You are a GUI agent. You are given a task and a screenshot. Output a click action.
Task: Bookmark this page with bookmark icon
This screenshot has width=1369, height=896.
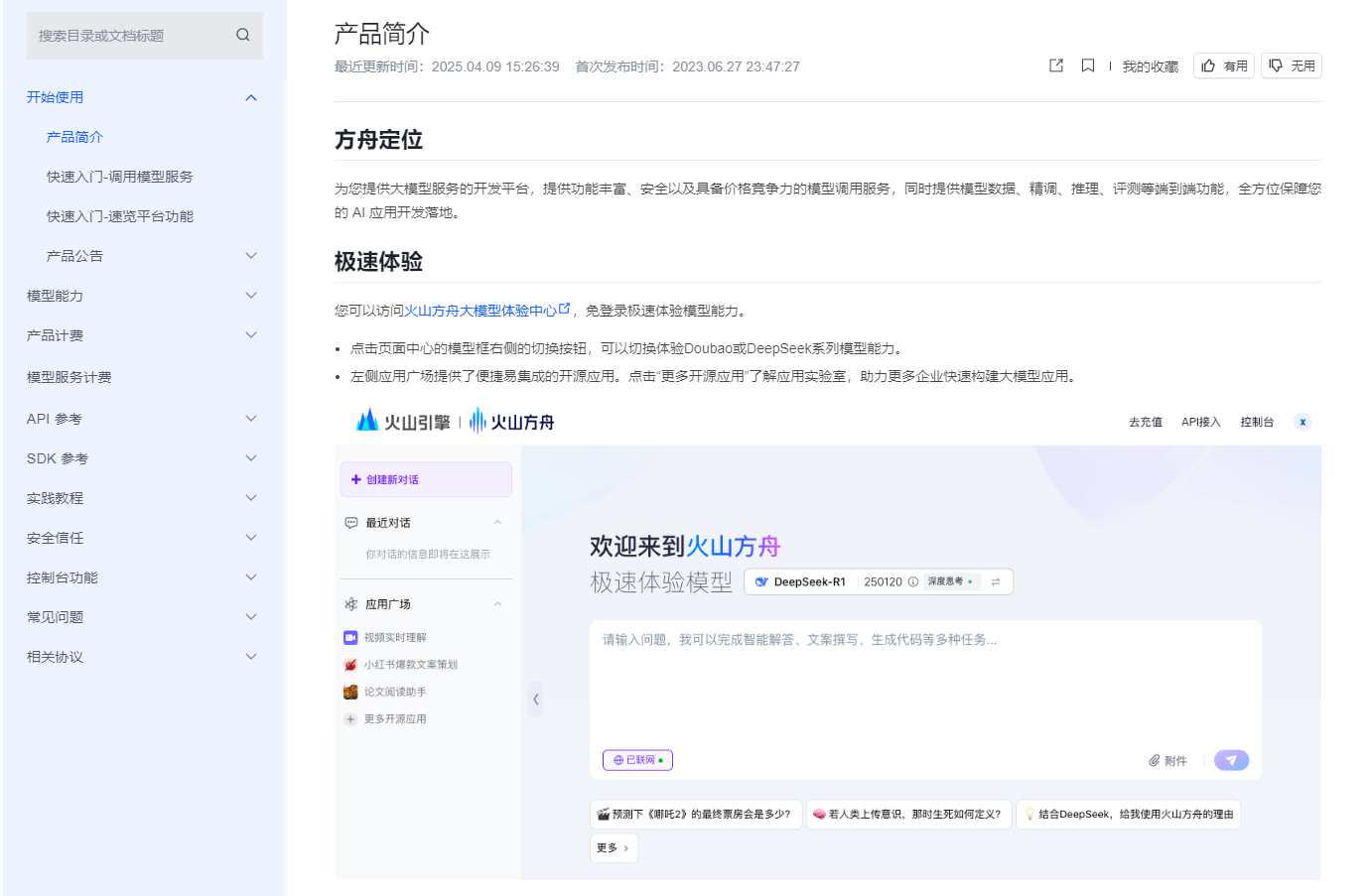(x=1088, y=65)
